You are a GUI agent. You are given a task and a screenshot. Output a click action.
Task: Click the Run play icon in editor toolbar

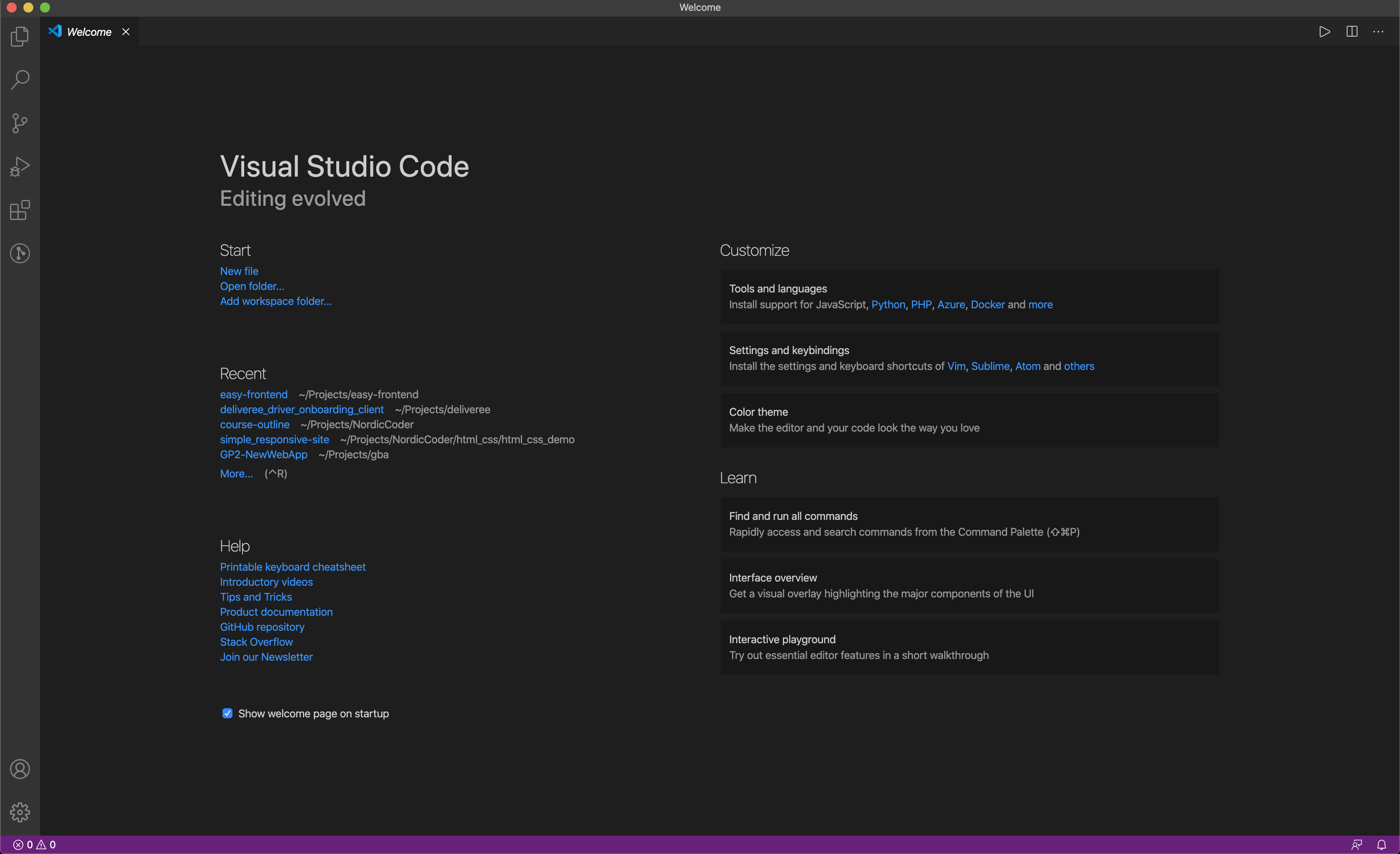coord(1325,32)
